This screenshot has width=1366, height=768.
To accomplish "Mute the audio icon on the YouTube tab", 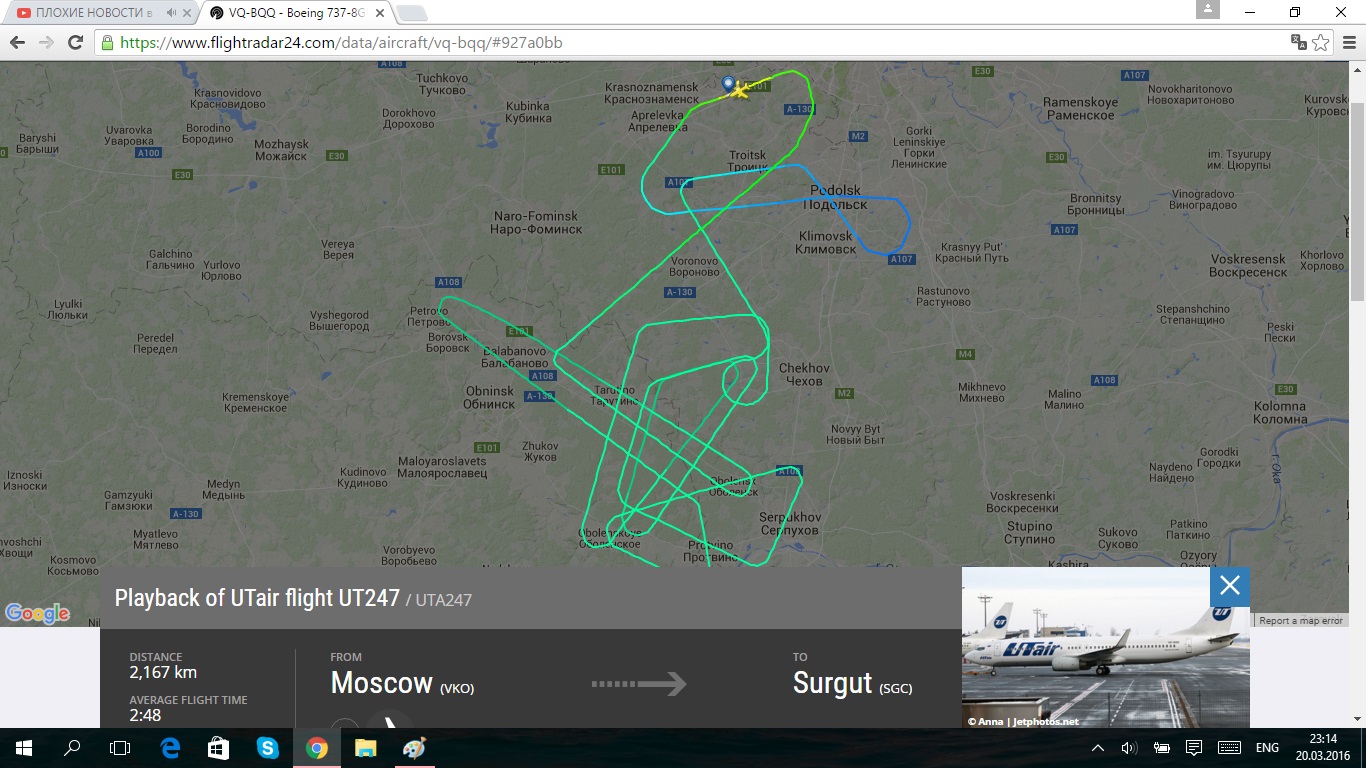I will [x=171, y=13].
